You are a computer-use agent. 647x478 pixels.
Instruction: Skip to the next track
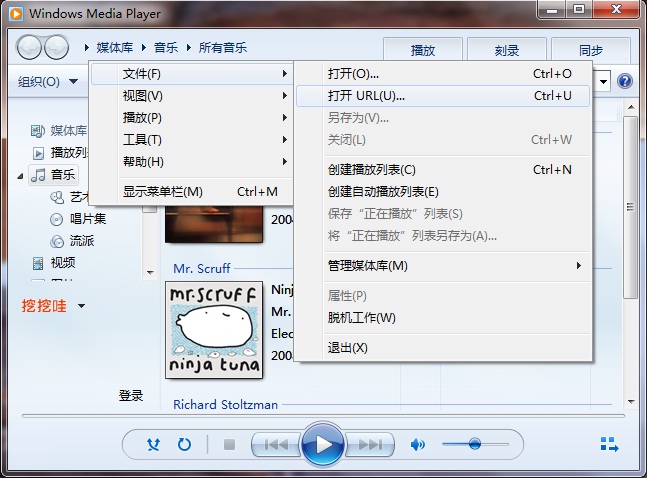tap(369, 444)
